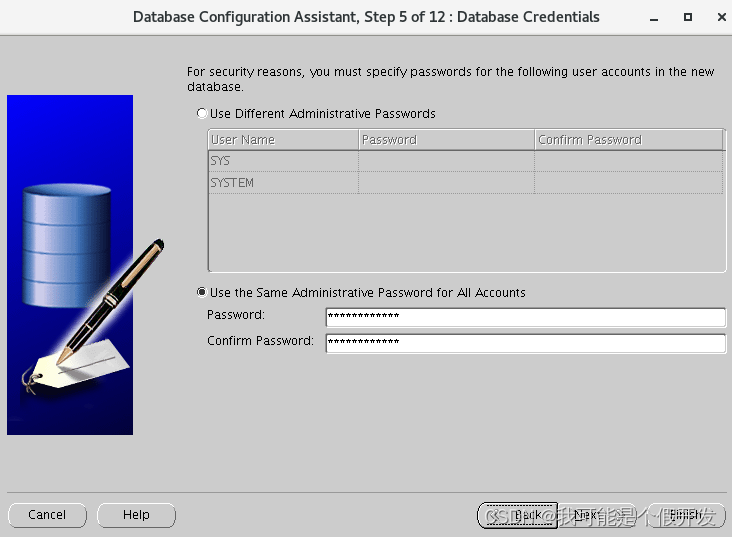Click the Confirm Password column header
The image size is (732, 537).
point(629,140)
